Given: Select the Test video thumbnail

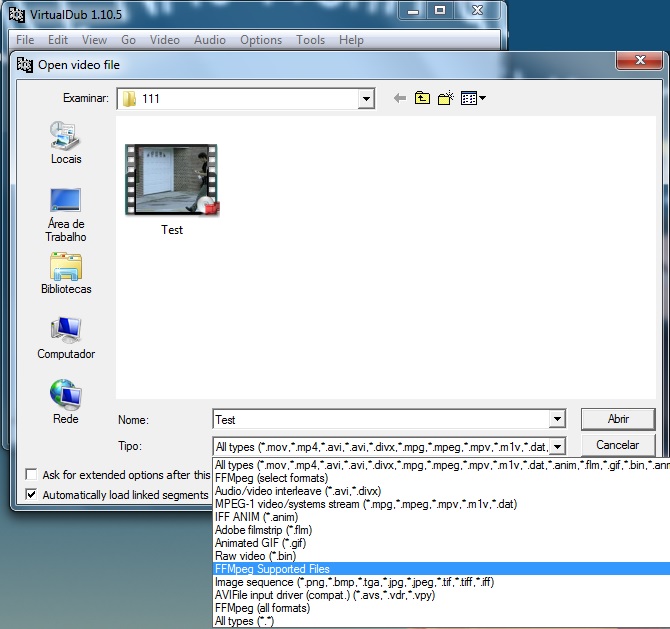Looking at the screenshot, I should point(172,179).
